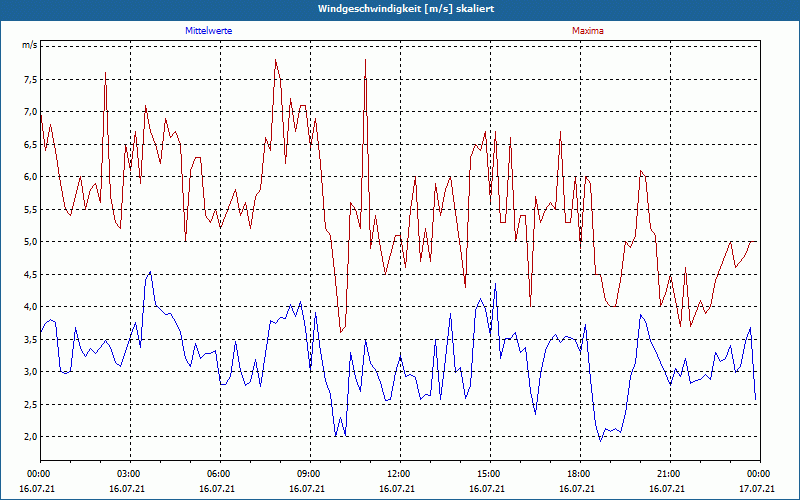Click the "15:00" time axis label
The height and width of the screenshot is (500, 800).
coord(490,474)
